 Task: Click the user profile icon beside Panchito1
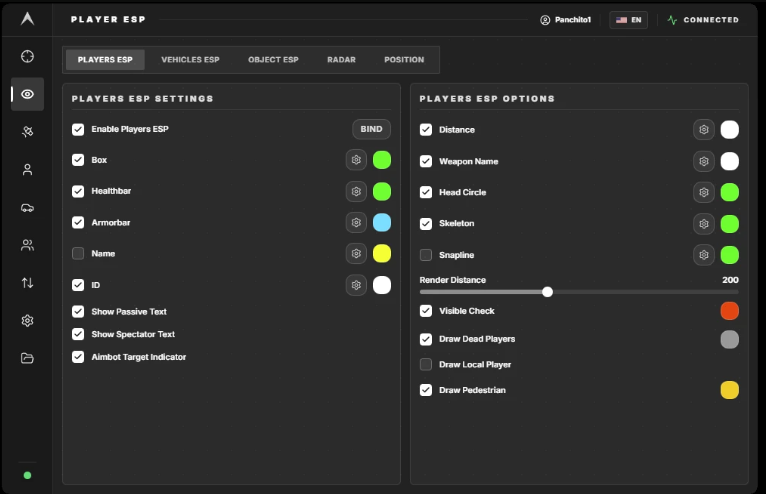click(545, 20)
